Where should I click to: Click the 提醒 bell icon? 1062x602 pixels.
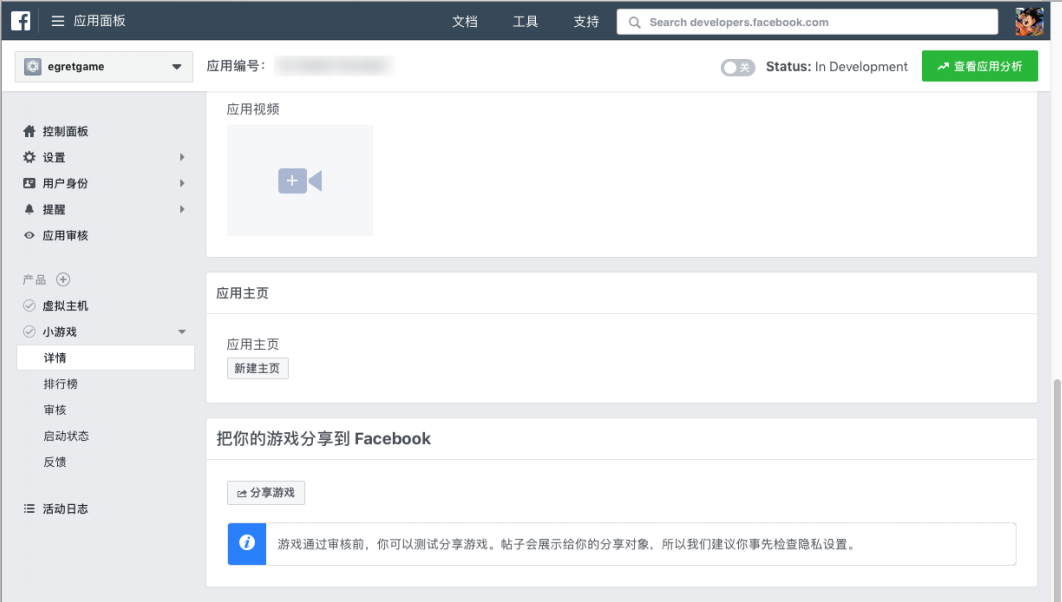(x=32, y=209)
